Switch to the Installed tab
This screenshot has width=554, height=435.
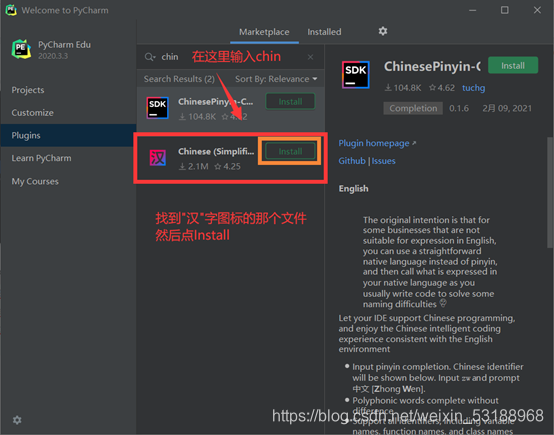pyautogui.click(x=324, y=32)
